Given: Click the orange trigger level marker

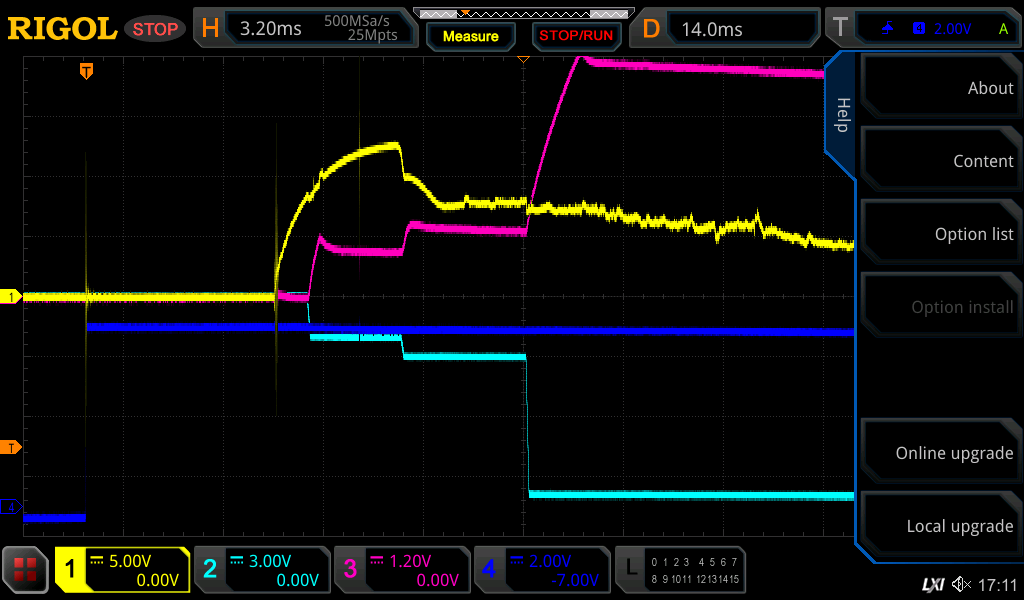Looking at the screenshot, I should click(12, 447).
